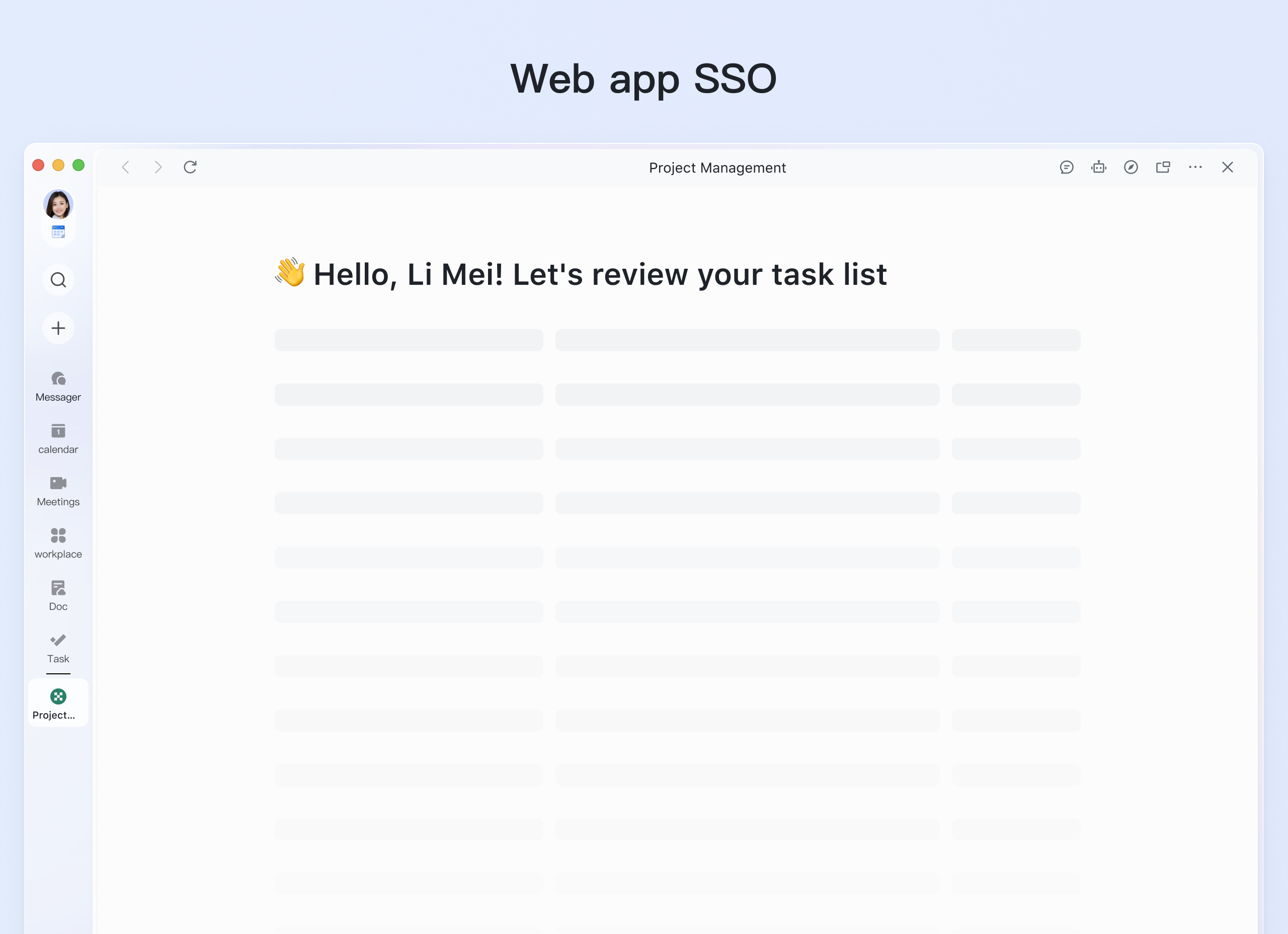This screenshot has width=1288, height=934.
Task: Click the robot assistant icon
Action: 1098,167
